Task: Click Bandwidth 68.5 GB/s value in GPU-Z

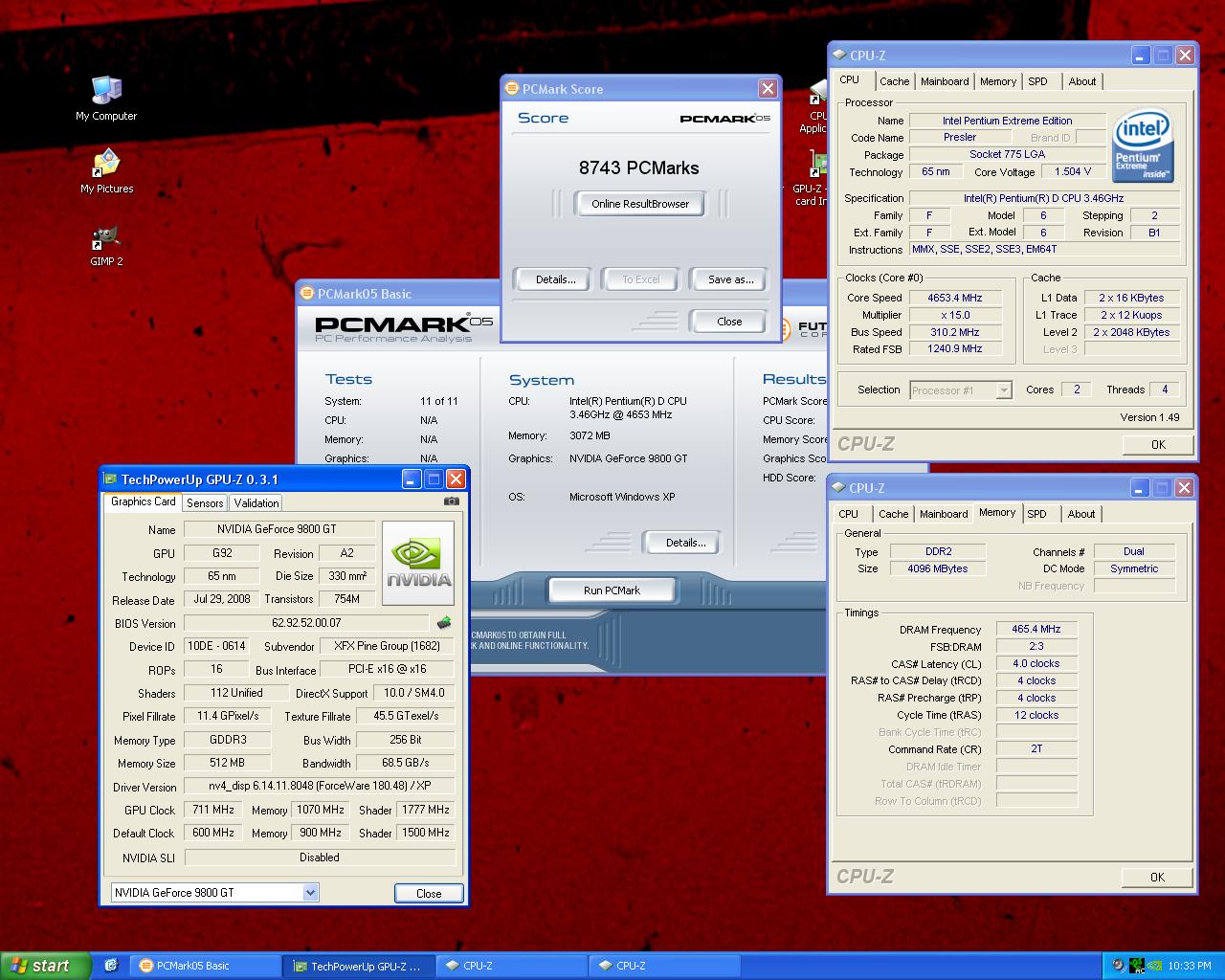Action: pos(405,763)
